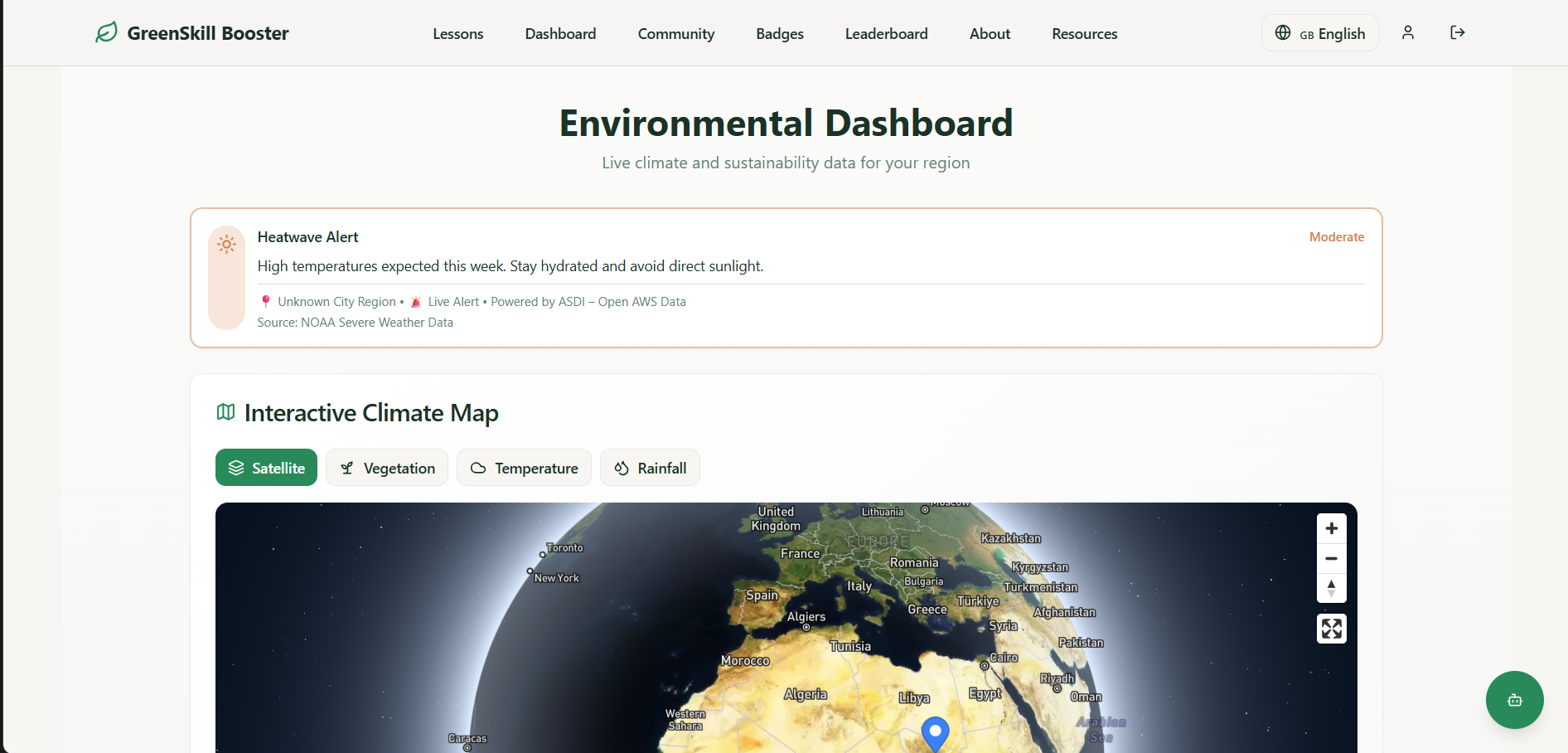Click the Heatwave Alert title
1568x753 pixels.
pyautogui.click(x=308, y=237)
